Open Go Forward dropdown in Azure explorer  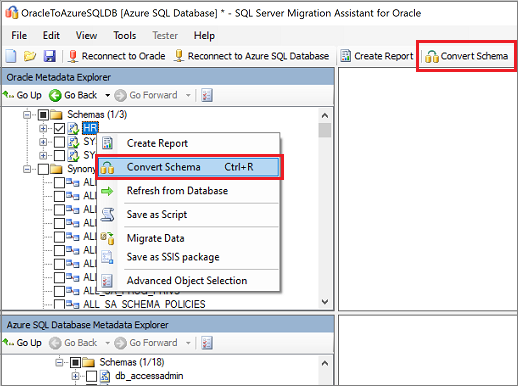(188, 343)
